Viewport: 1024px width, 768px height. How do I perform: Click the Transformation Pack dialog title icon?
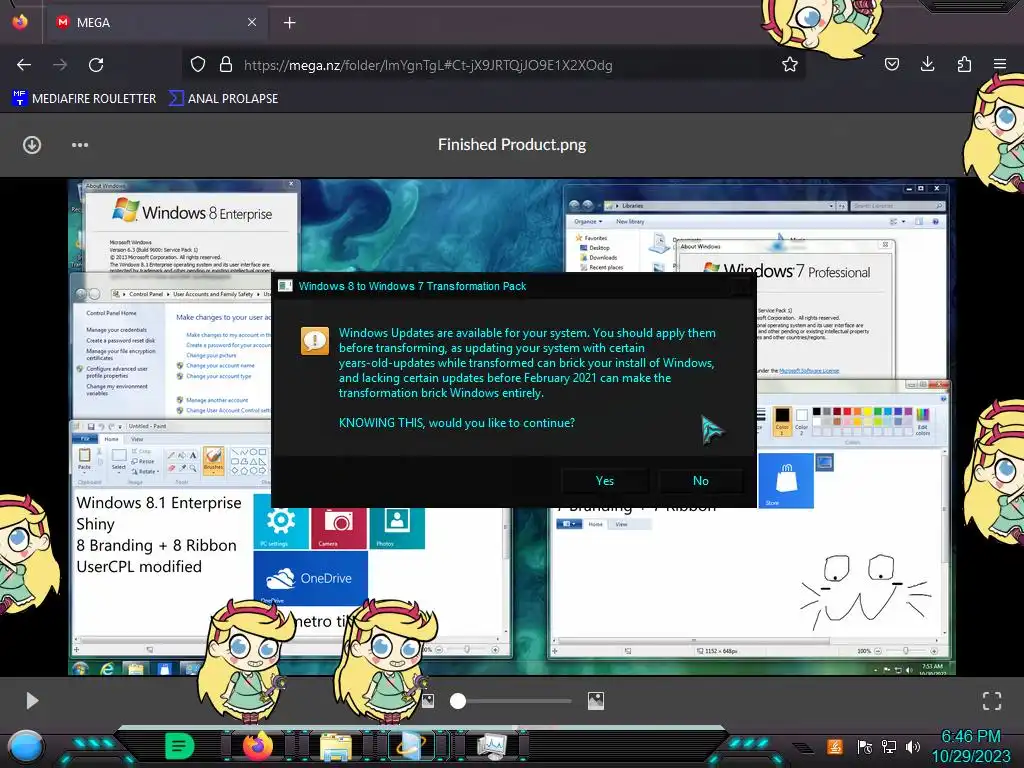coord(285,286)
